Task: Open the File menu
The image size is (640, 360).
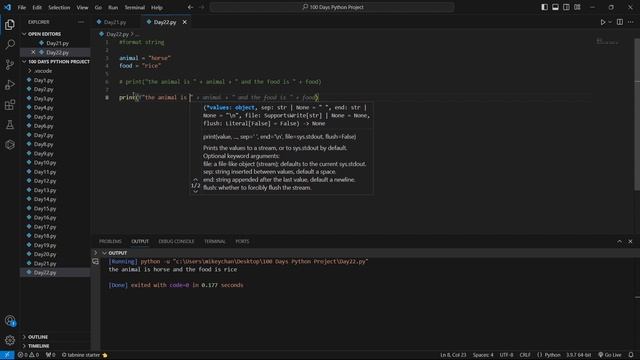Action: point(22,7)
